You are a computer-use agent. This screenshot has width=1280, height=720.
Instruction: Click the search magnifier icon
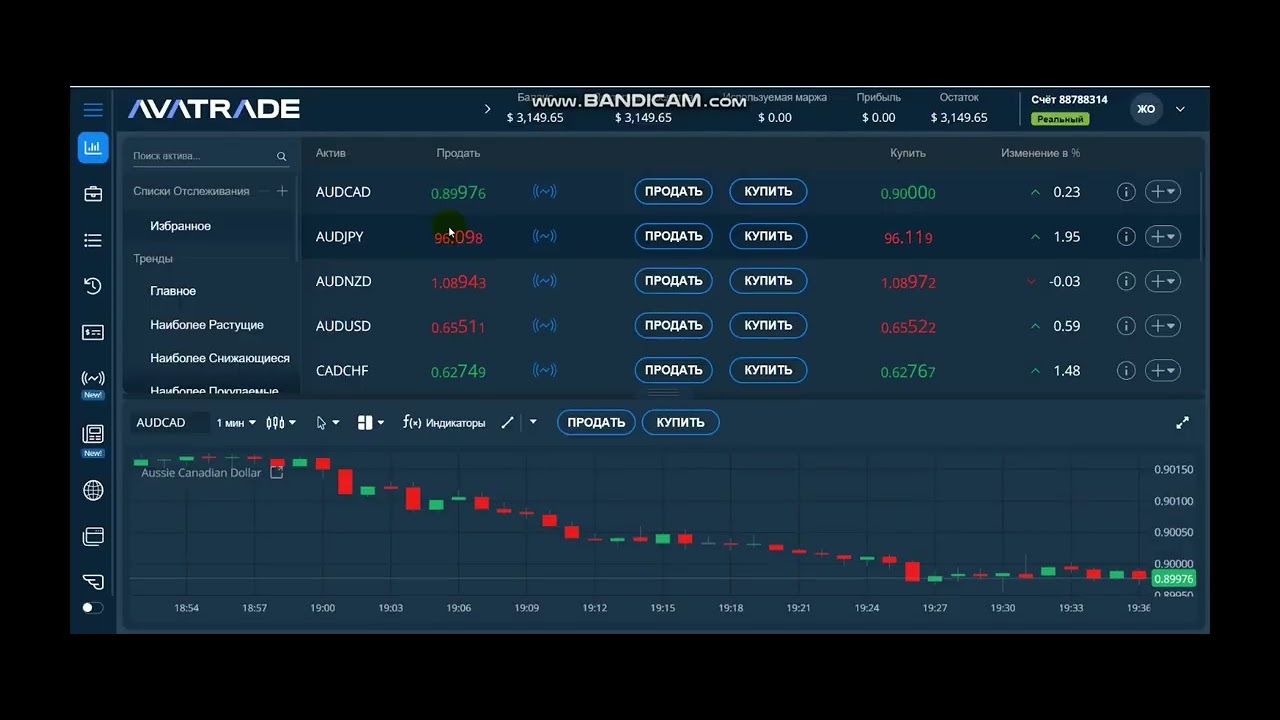[x=282, y=157]
